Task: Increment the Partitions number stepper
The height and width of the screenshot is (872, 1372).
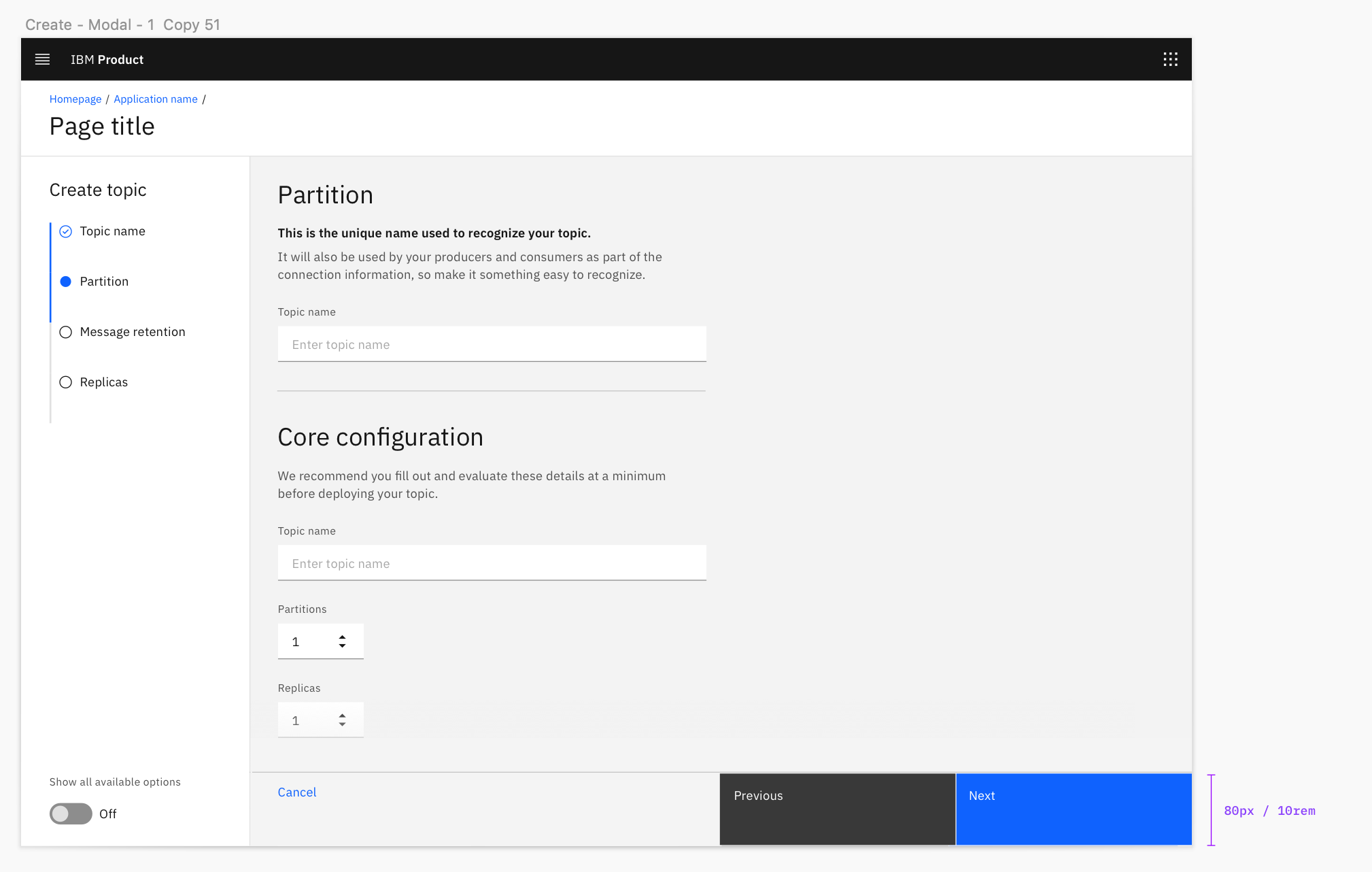Action: [342, 637]
